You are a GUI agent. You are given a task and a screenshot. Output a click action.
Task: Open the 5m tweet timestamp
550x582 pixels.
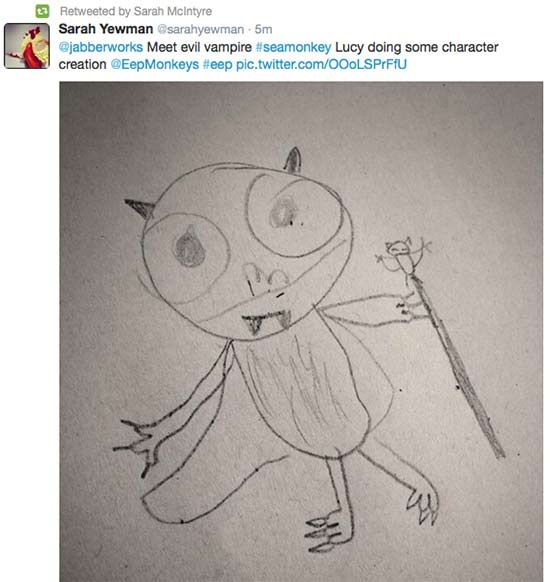coord(263,29)
